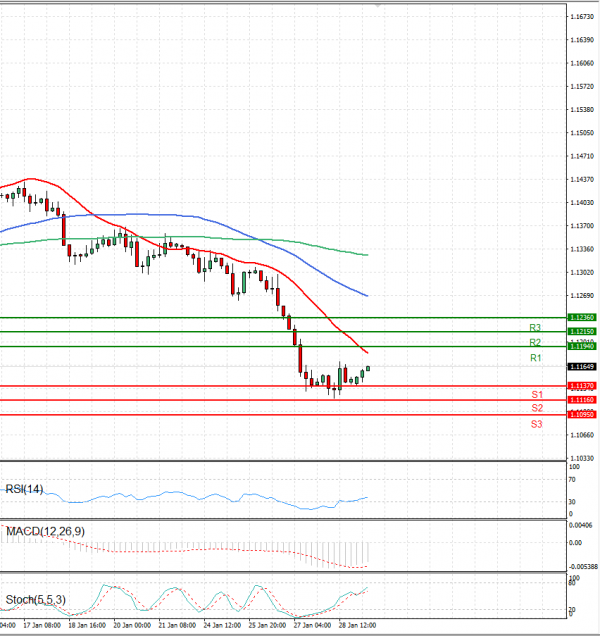The image size is (600, 636).
Task: Select the 1.11370 red price tag
Action: coord(582,386)
